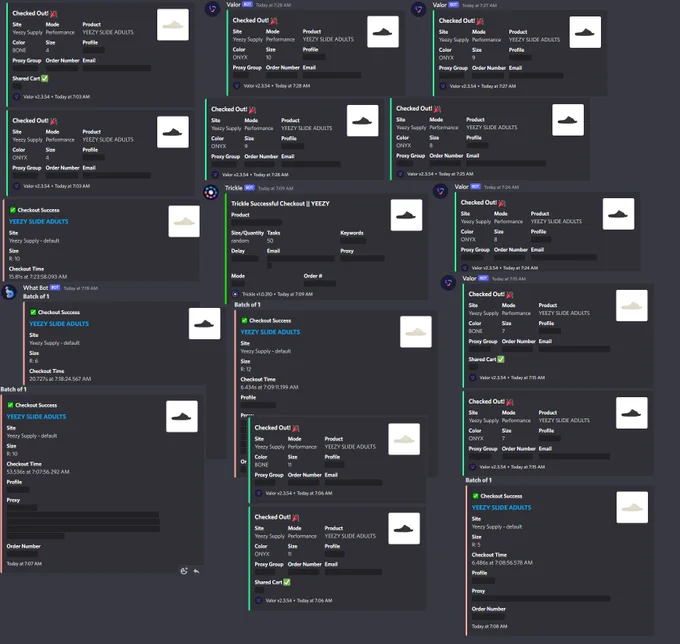The height and width of the screenshot is (644, 680).
Task: Click 'Trickle Successful Checkout || YEEZY' title
Action: 280,203
